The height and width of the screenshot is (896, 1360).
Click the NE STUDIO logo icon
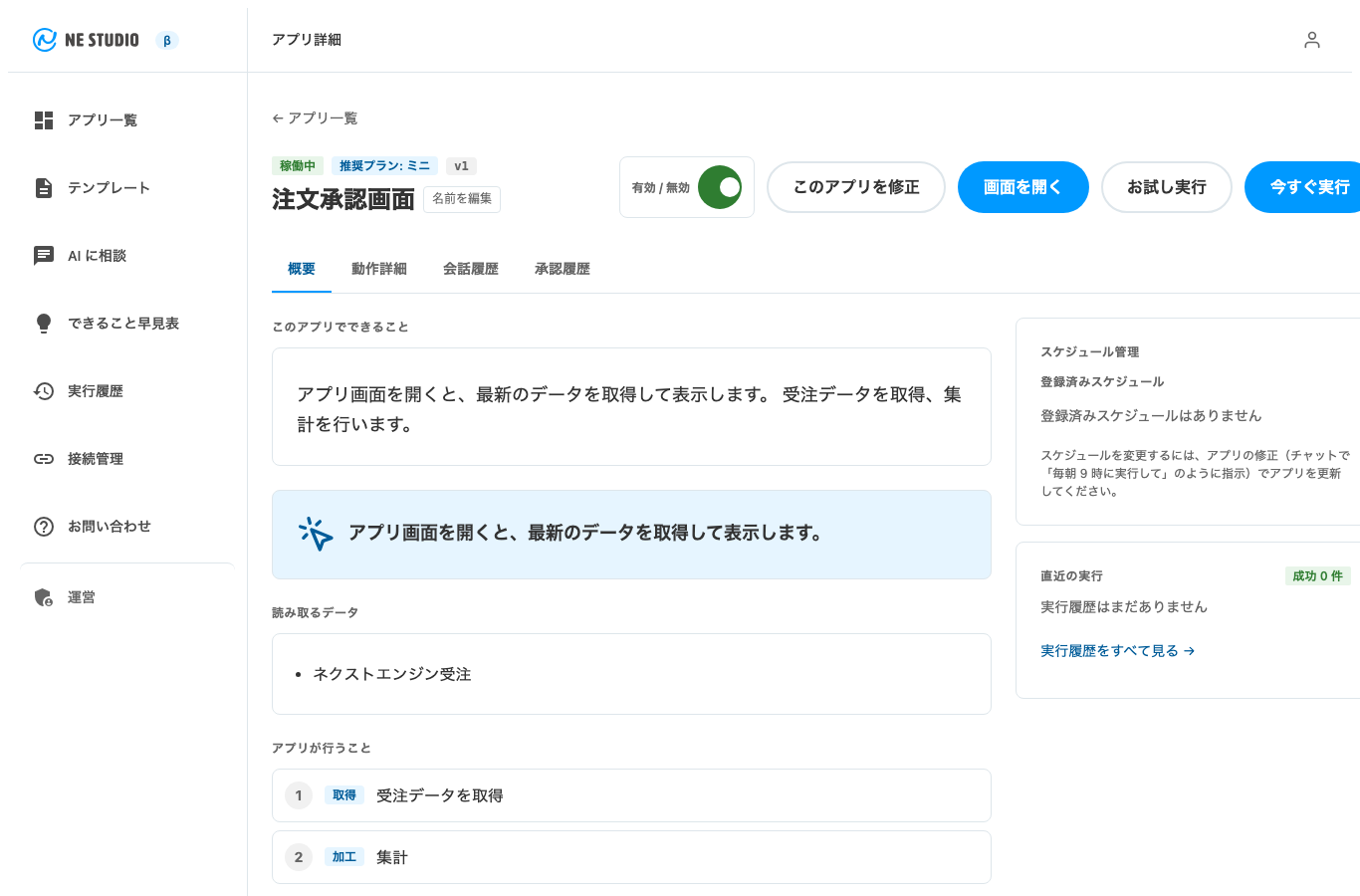pos(44,40)
